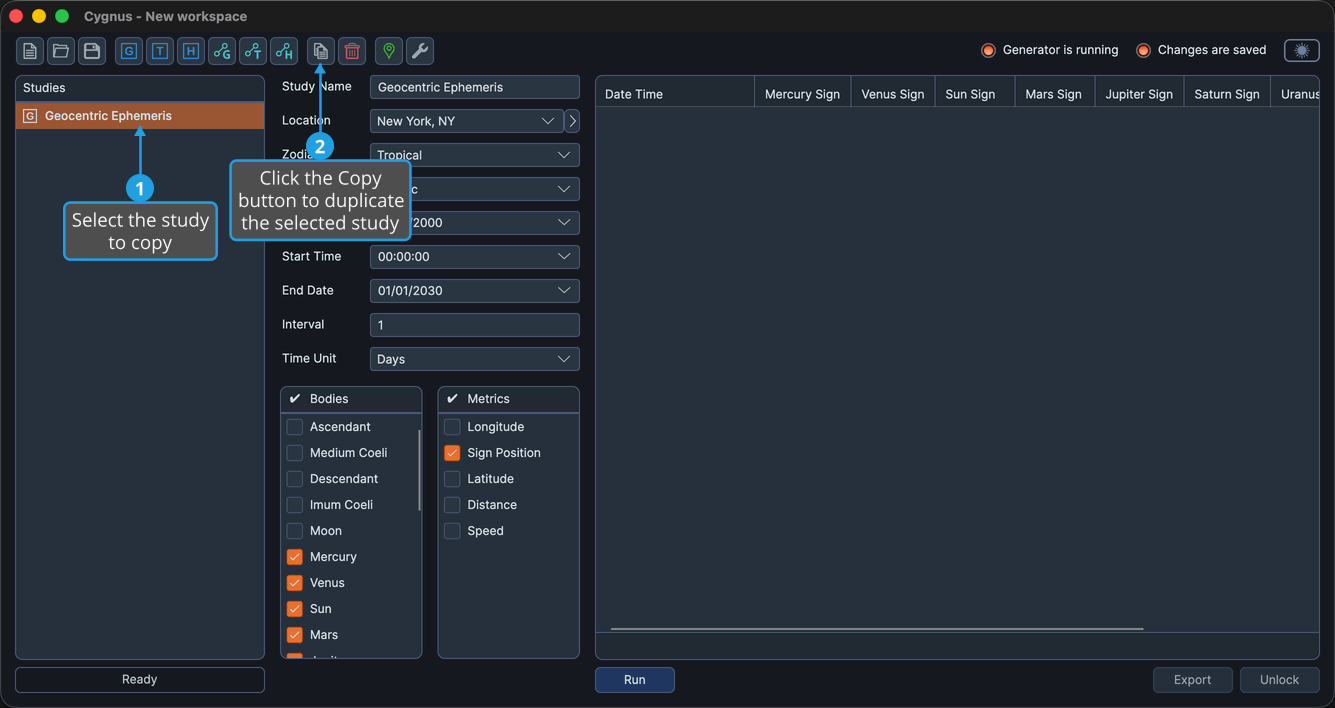Click the Export button
Image resolution: width=1335 pixels, height=708 pixels.
click(1192, 680)
